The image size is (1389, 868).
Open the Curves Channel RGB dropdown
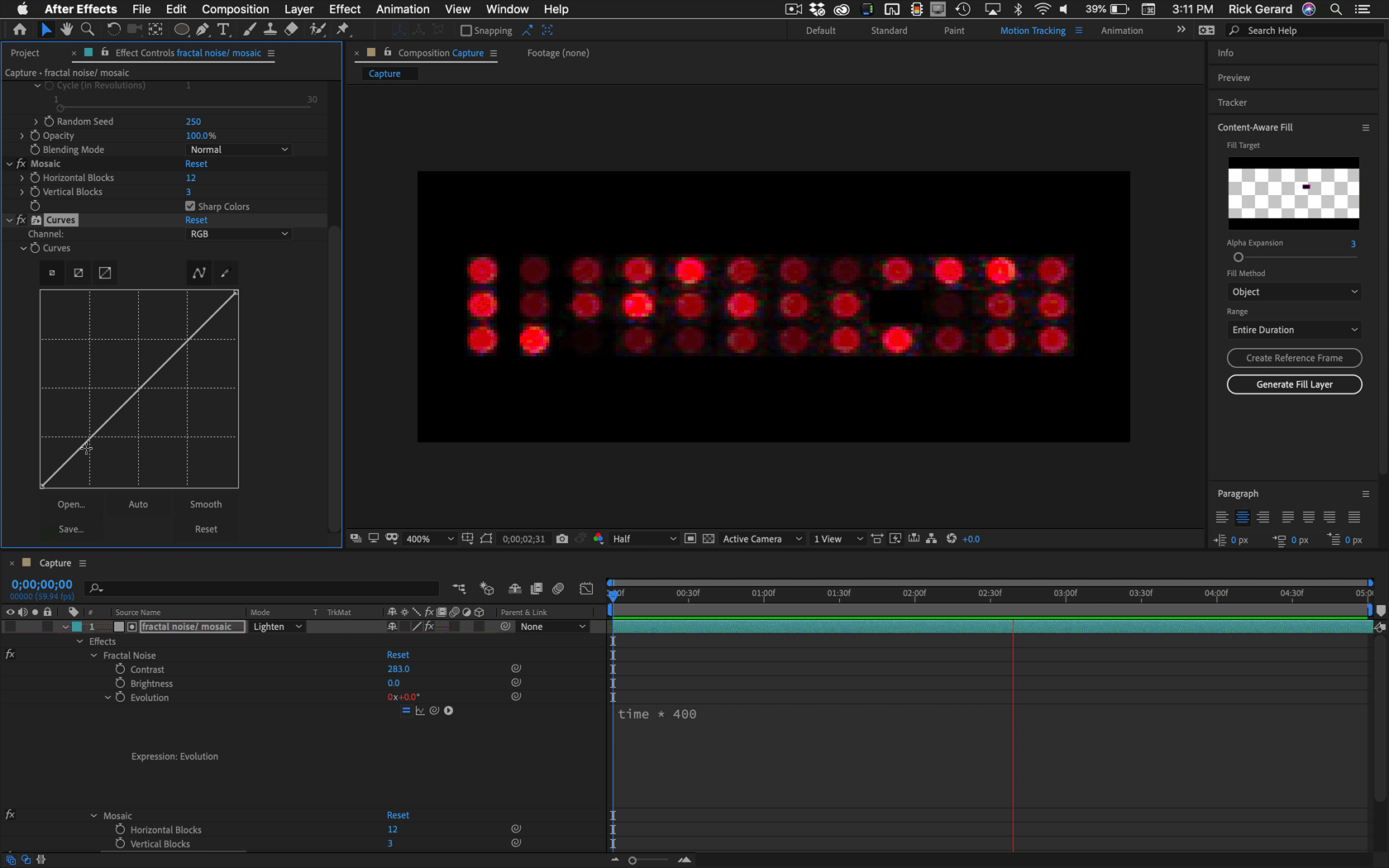pos(239,234)
